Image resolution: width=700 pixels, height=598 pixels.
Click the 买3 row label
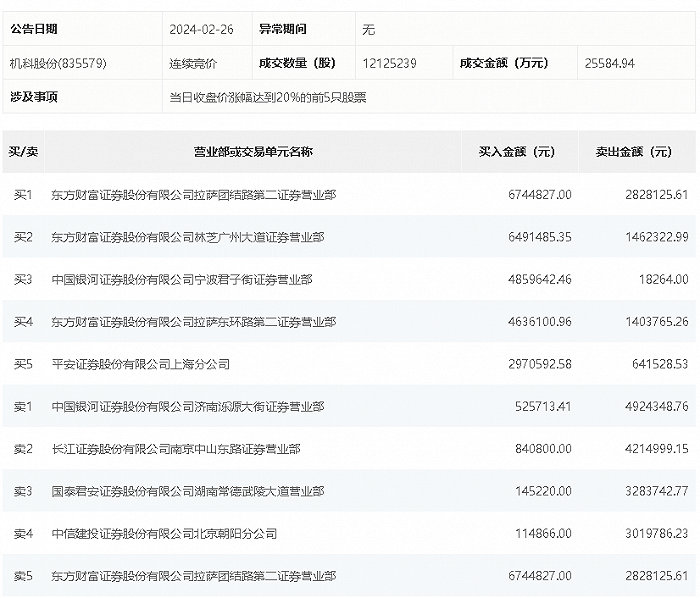pyautogui.click(x=23, y=279)
